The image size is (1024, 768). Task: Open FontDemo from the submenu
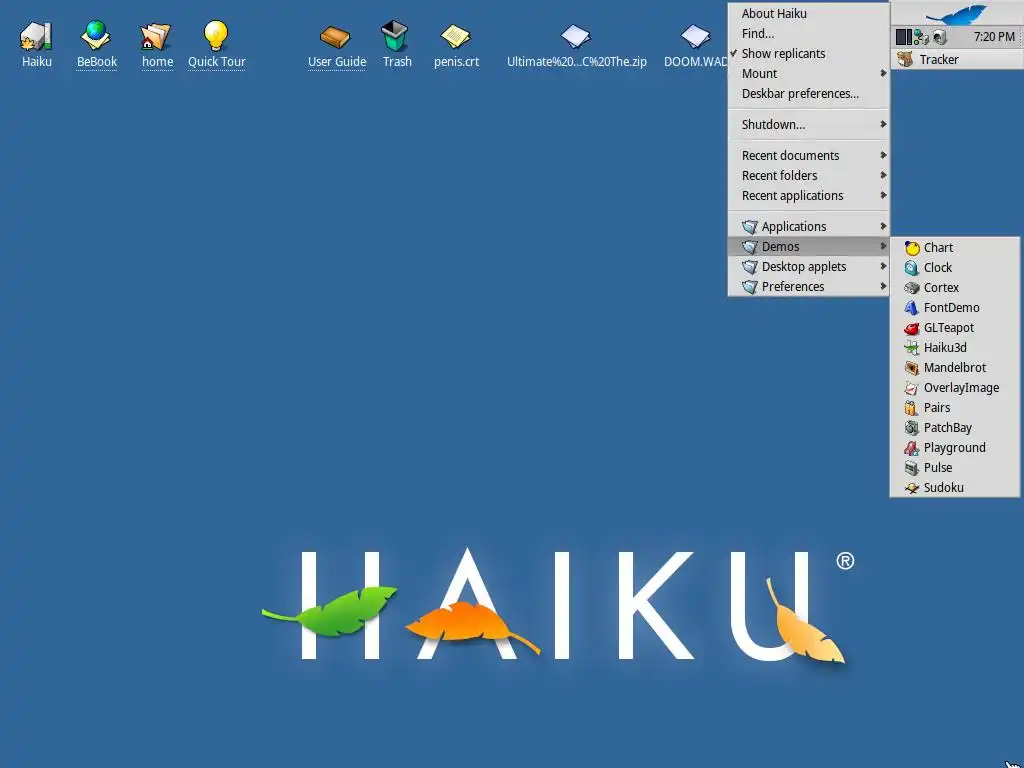[955, 308]
